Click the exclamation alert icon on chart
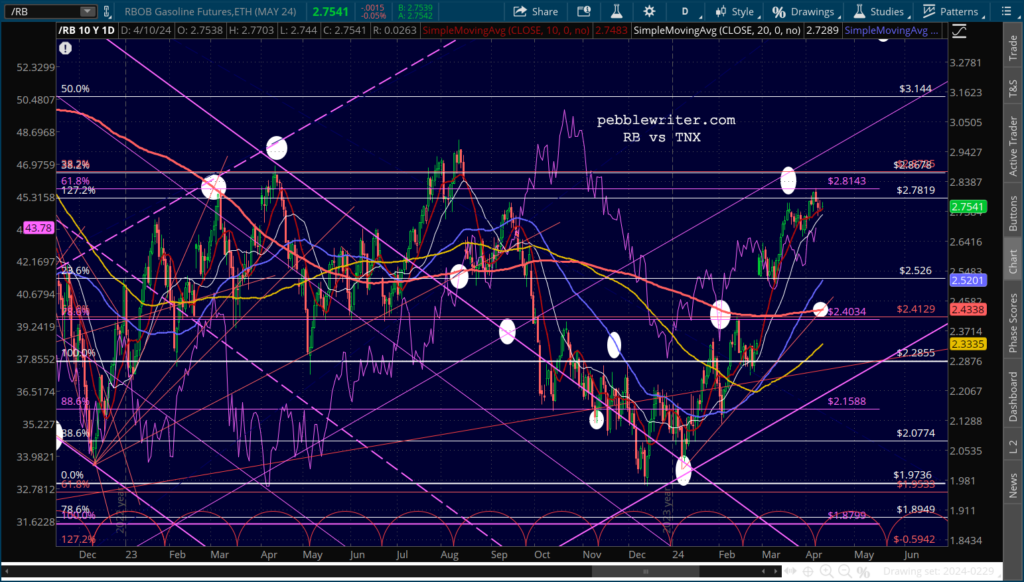This screenshot has height=582, width=1024. click(x=67, y=47)
